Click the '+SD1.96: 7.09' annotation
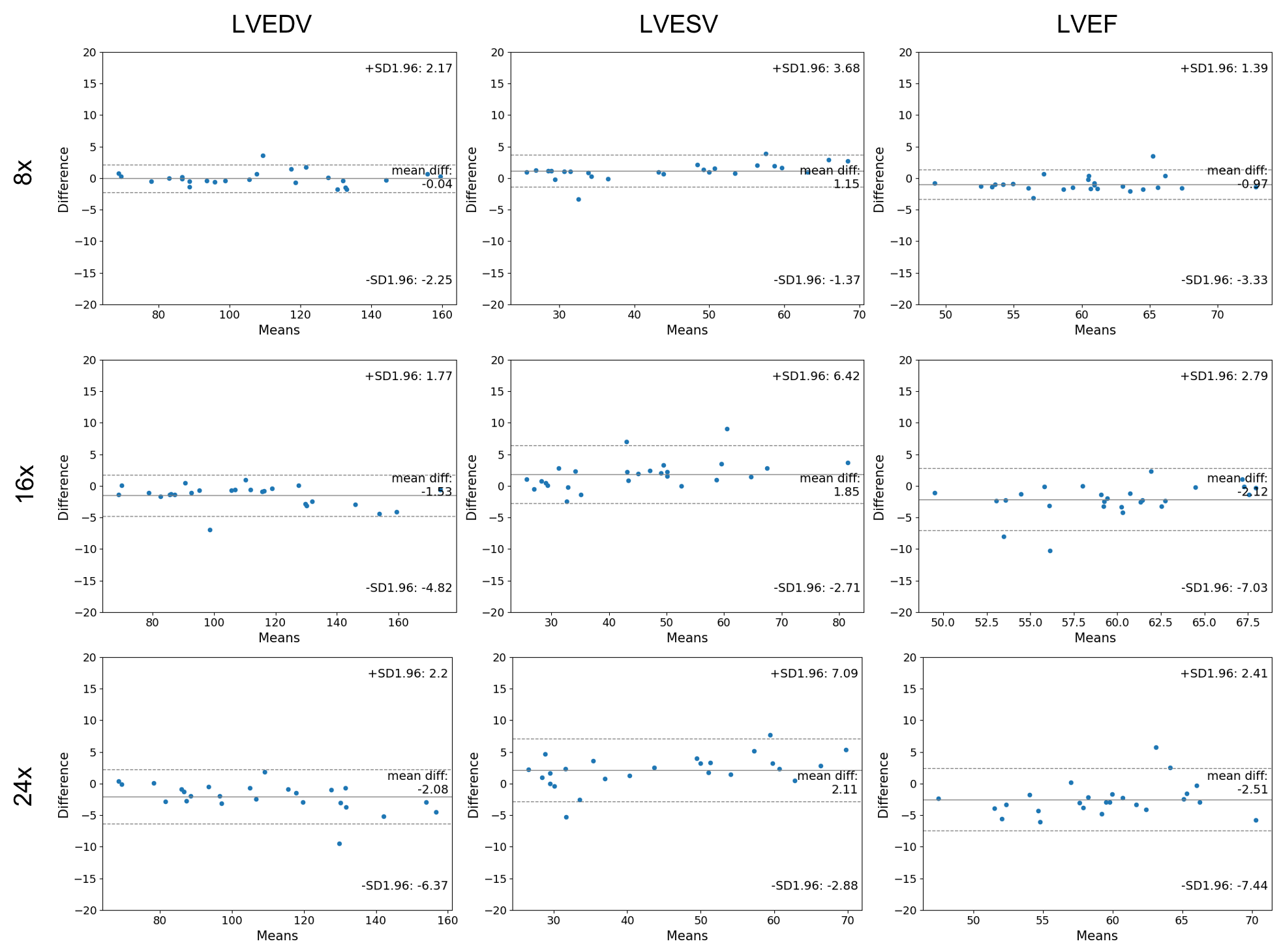 814,674
